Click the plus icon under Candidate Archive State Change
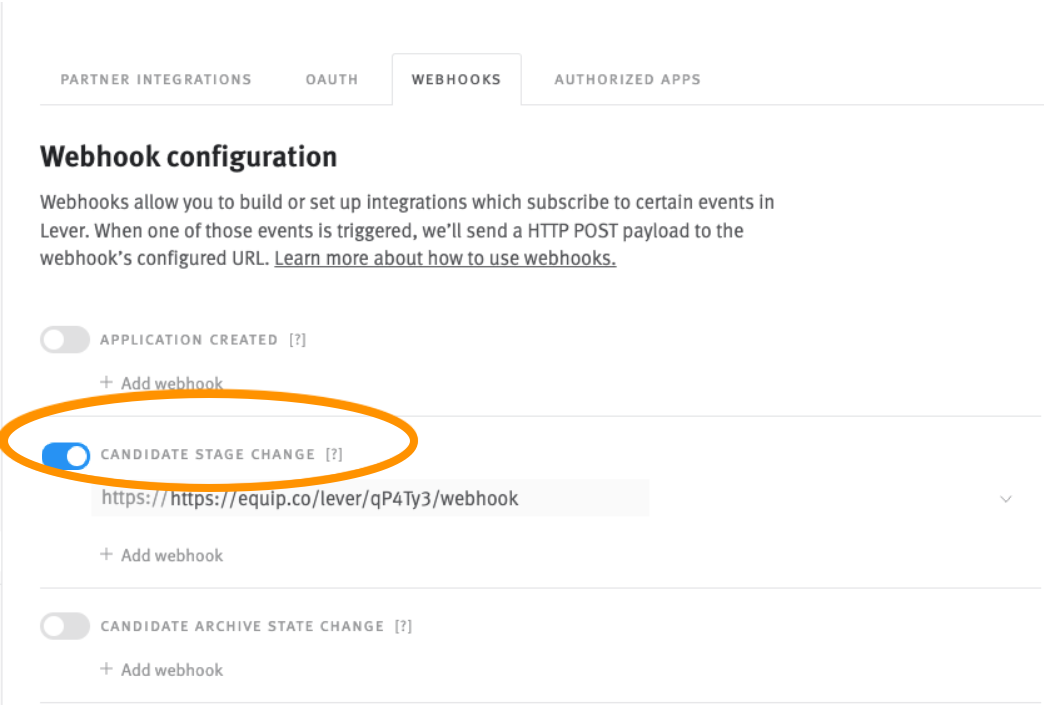 point(106,670)
